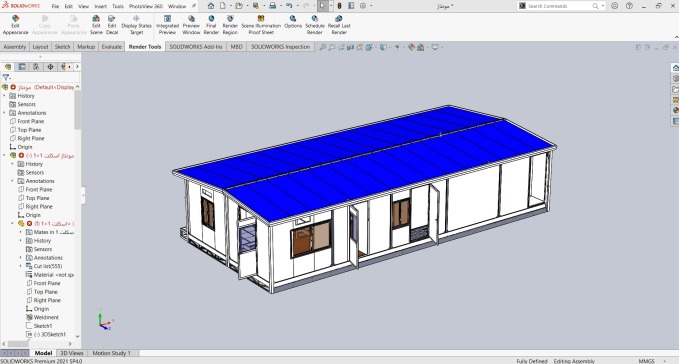679x364 pixels.
Task: Click the Rebuild traffic light icon
Action: [340, 6]
